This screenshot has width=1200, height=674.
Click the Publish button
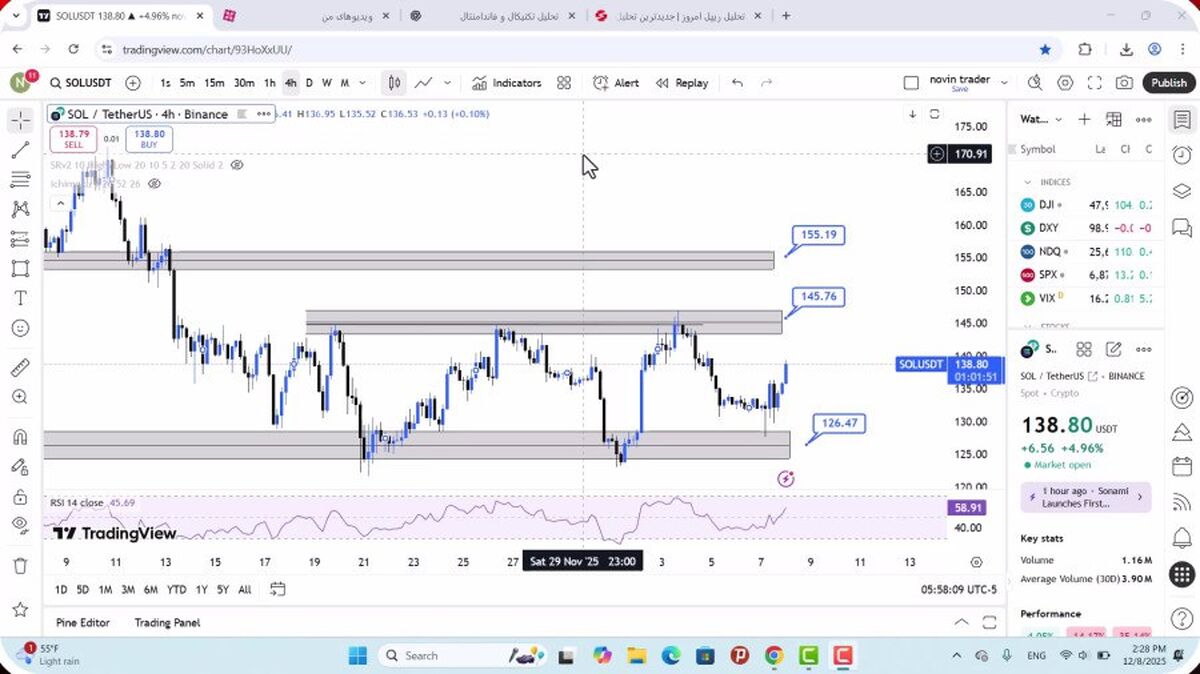1168,83
